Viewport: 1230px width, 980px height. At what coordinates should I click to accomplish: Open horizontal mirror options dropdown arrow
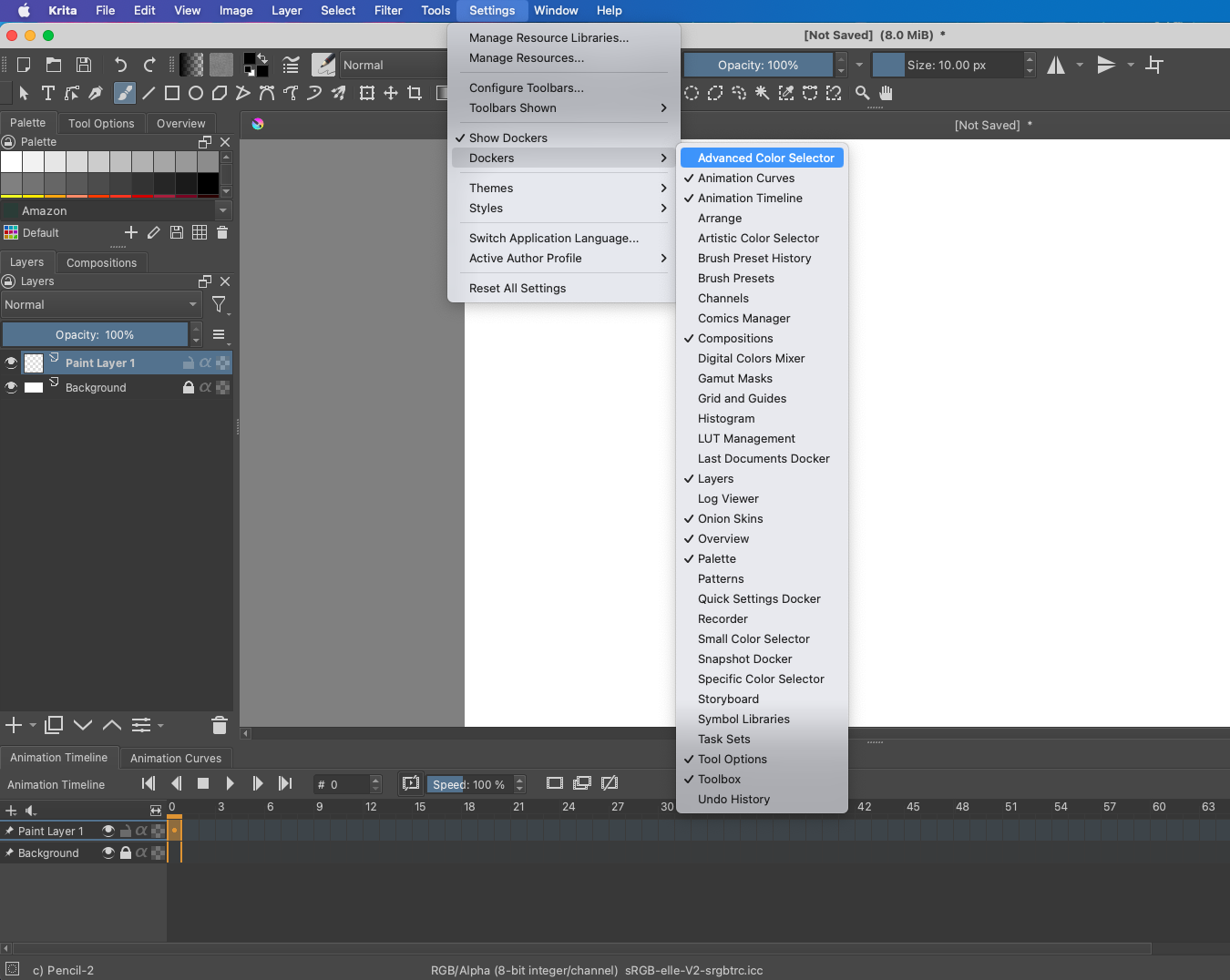1080,65
